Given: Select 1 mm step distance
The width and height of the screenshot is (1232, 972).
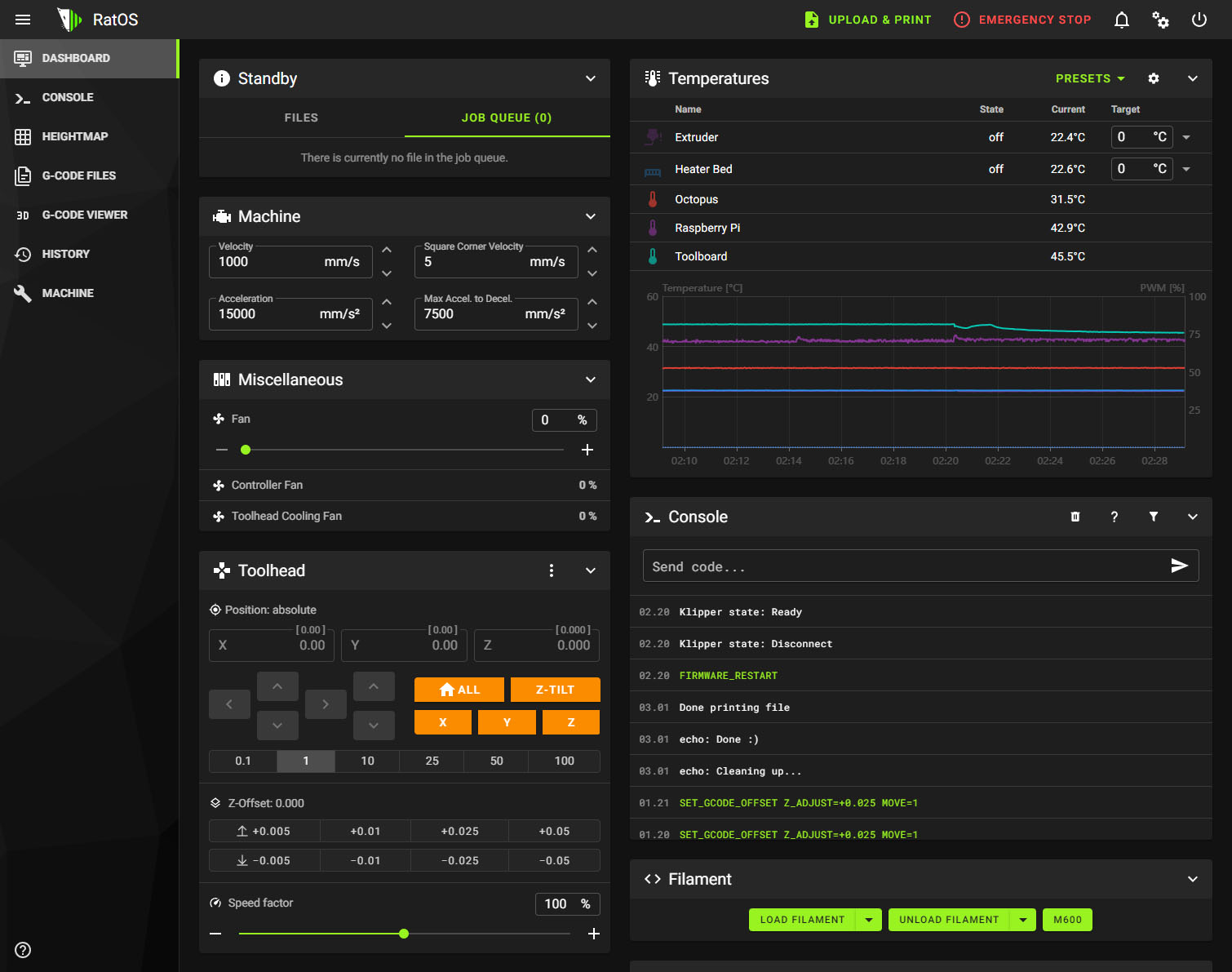Looking at the screenshot, I should (x=306, y=761).
